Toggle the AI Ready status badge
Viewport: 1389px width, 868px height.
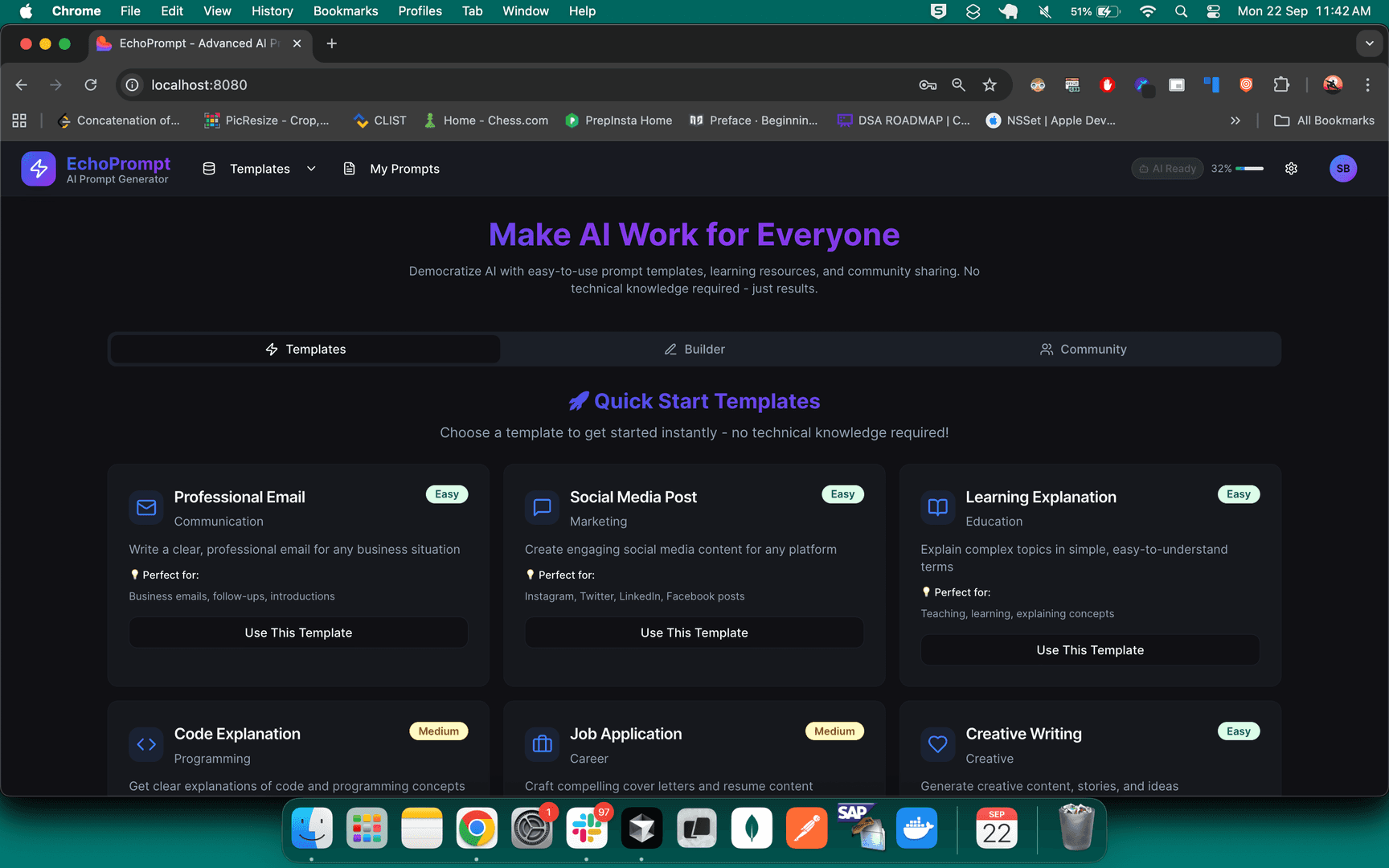(1166, 169)
